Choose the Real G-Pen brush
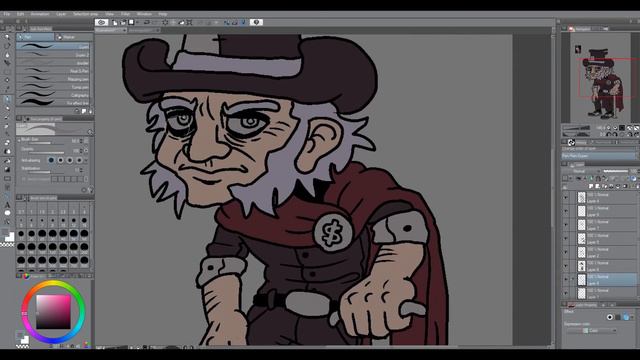This screenshot has height=360, width=640. 53,71
